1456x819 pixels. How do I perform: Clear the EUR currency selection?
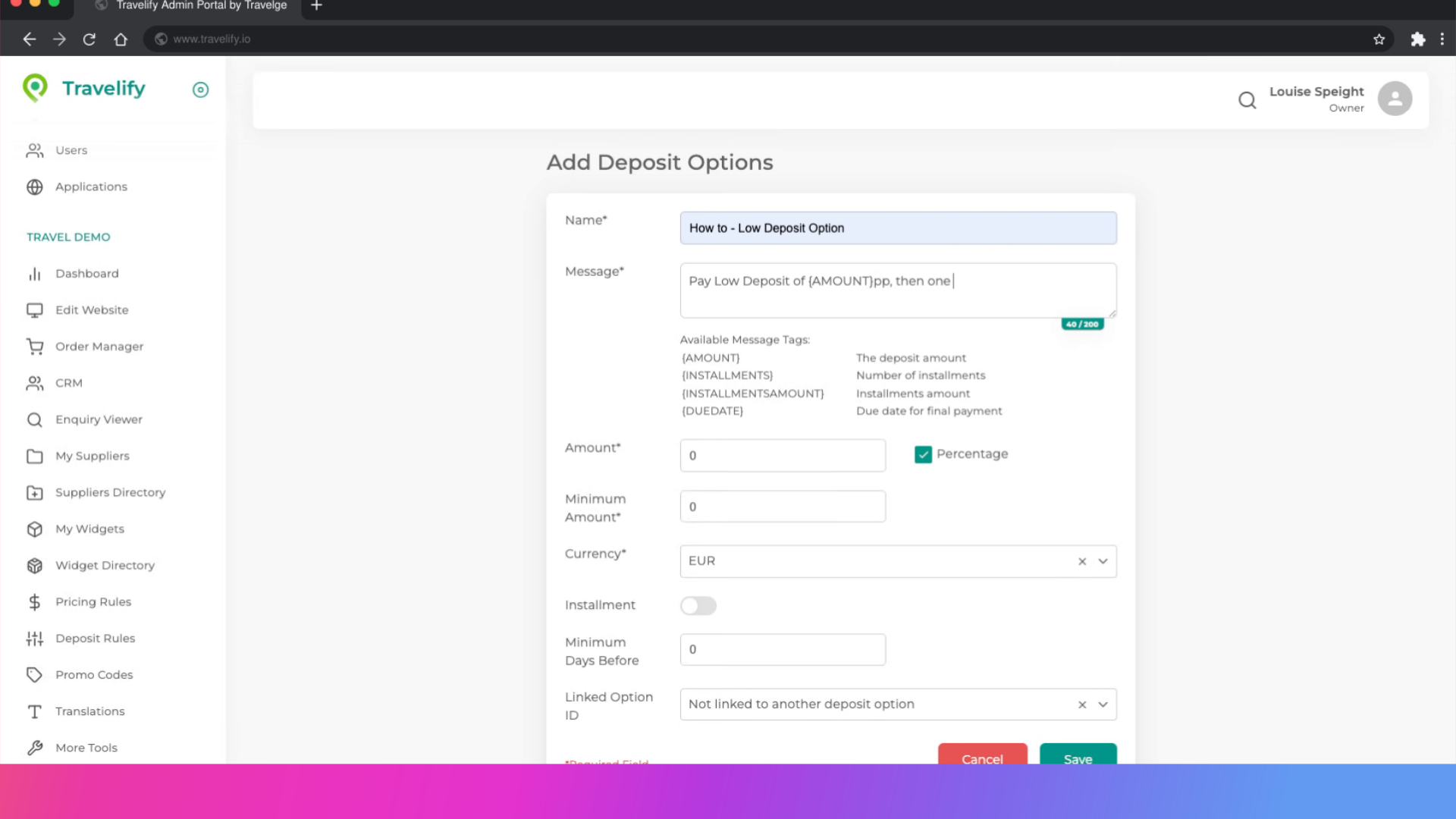tap(1082, 561)
